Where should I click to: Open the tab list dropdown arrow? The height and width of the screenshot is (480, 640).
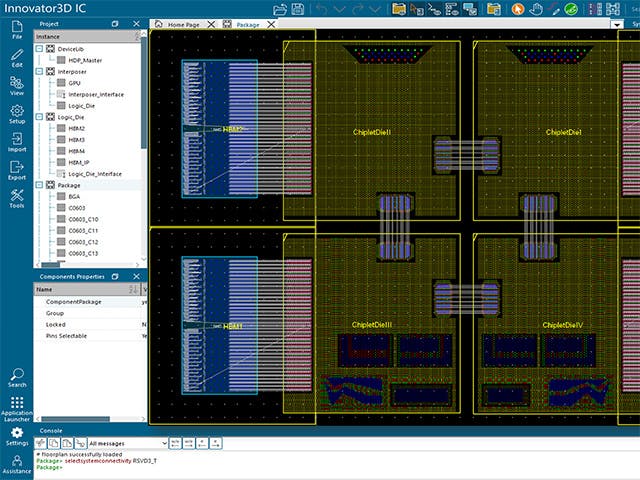[617, 24]
